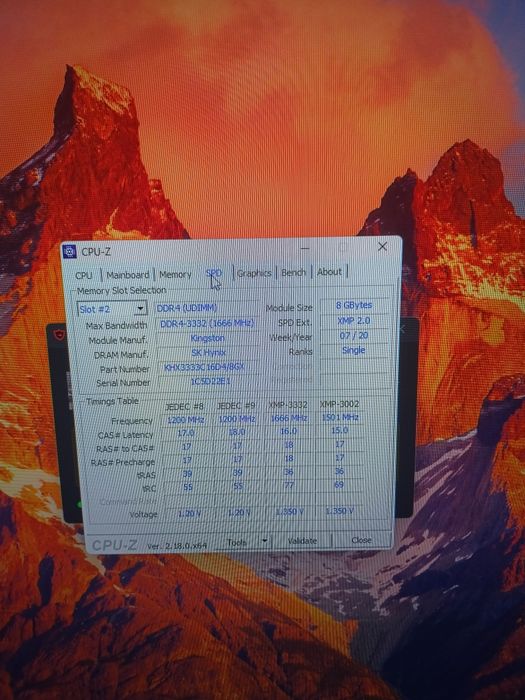Click the SK Hynix DRAM manufacturer value
The width and height of the screenshot is (525, 700).
click(x=208, y=353)
